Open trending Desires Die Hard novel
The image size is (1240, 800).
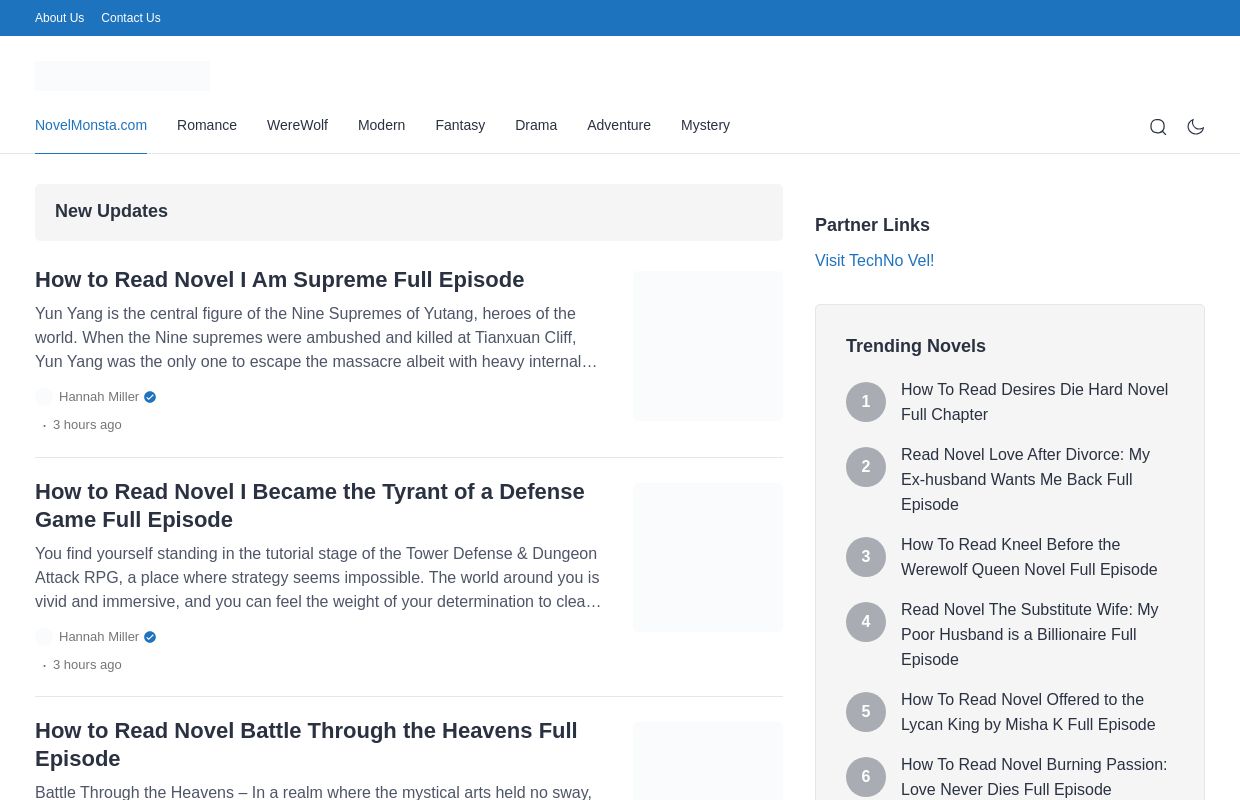click(1034, 402)
